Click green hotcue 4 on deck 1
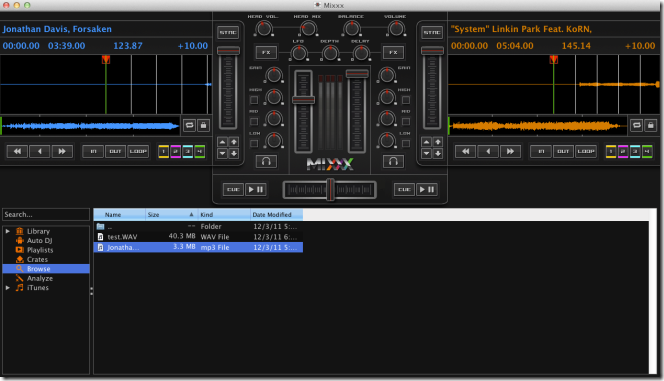This screenshot has width=664, height=381. tap(199, 151)
